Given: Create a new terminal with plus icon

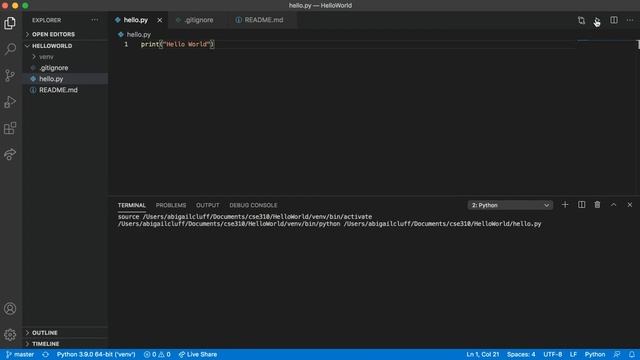Looking at the screenshot, I should (x=565, y=204).
